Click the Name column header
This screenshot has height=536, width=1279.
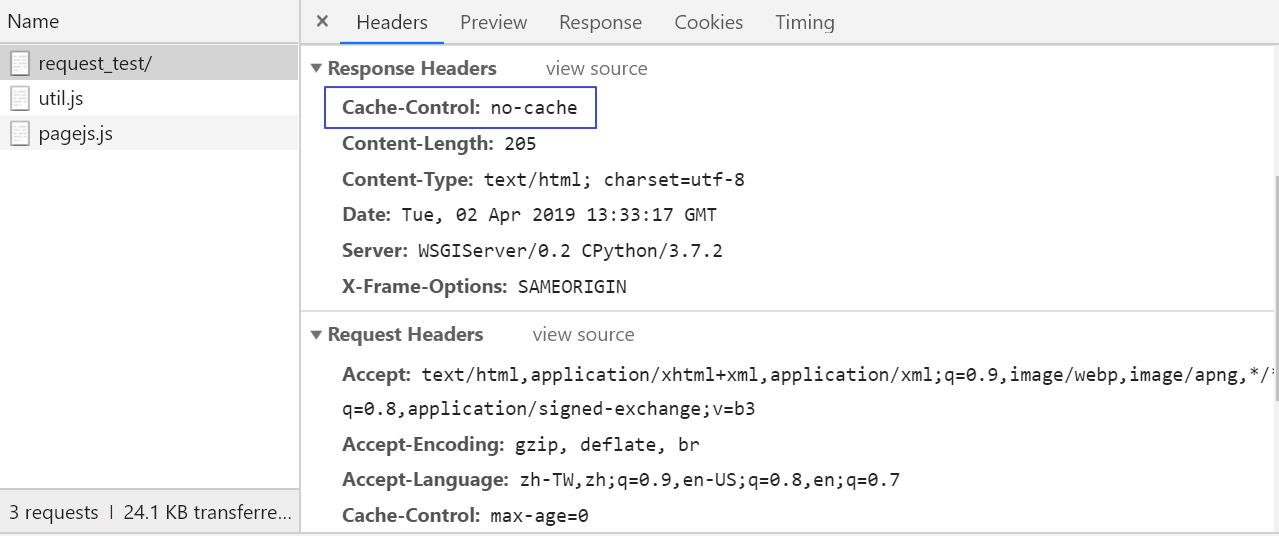point(33,21)
